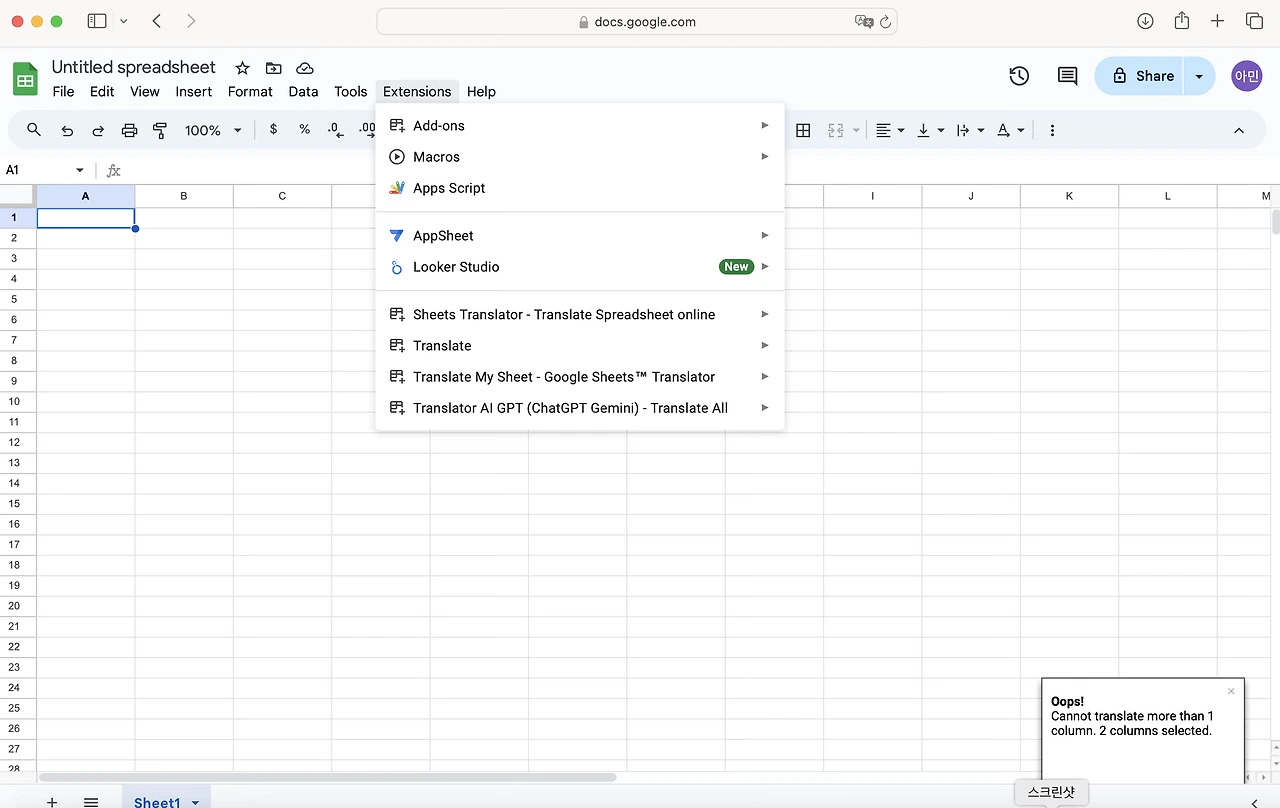1280x808 pixels.
Task: Click the Merge cells icon
Action: [836, 130]
